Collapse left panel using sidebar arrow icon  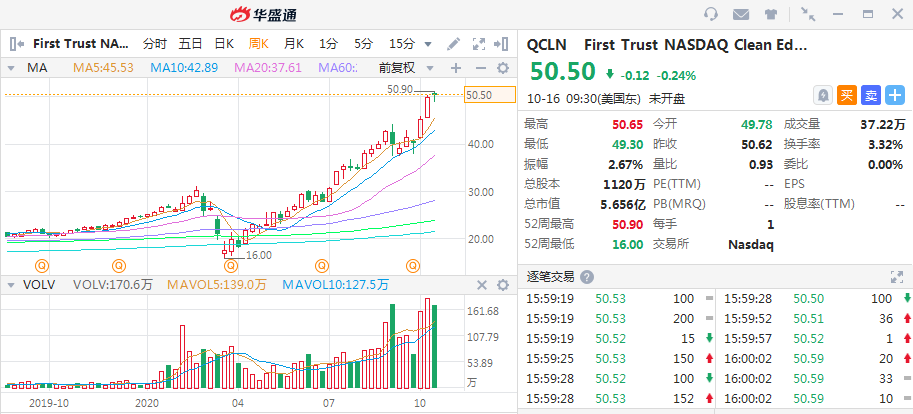[x=17, y=44]
